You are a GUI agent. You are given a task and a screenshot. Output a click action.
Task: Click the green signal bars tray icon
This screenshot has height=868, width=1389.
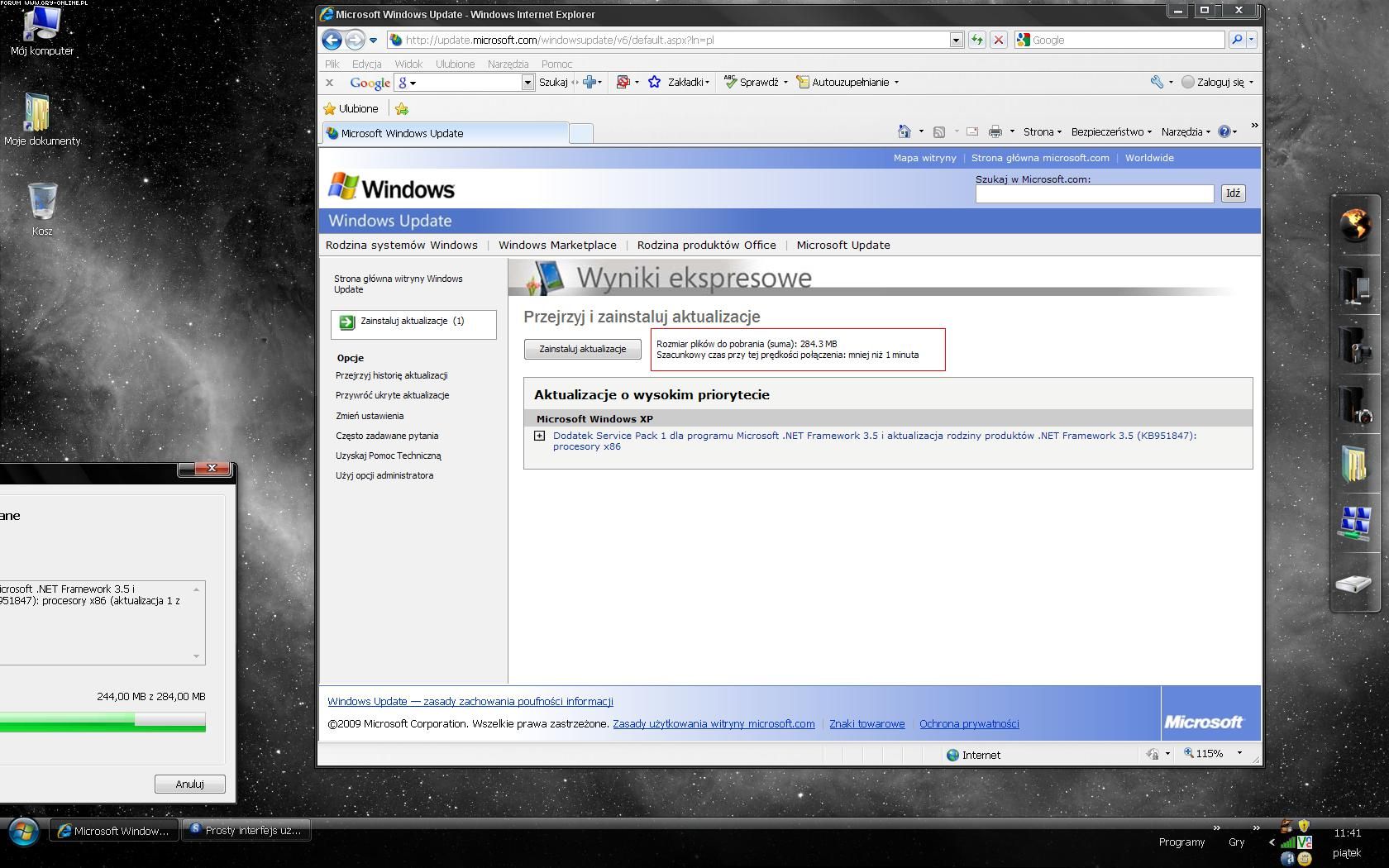(x=1287, y=842)
